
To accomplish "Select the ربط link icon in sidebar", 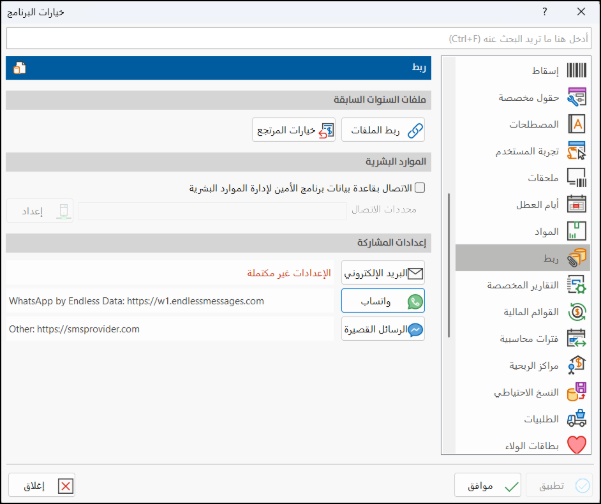I will click(576, 258).
